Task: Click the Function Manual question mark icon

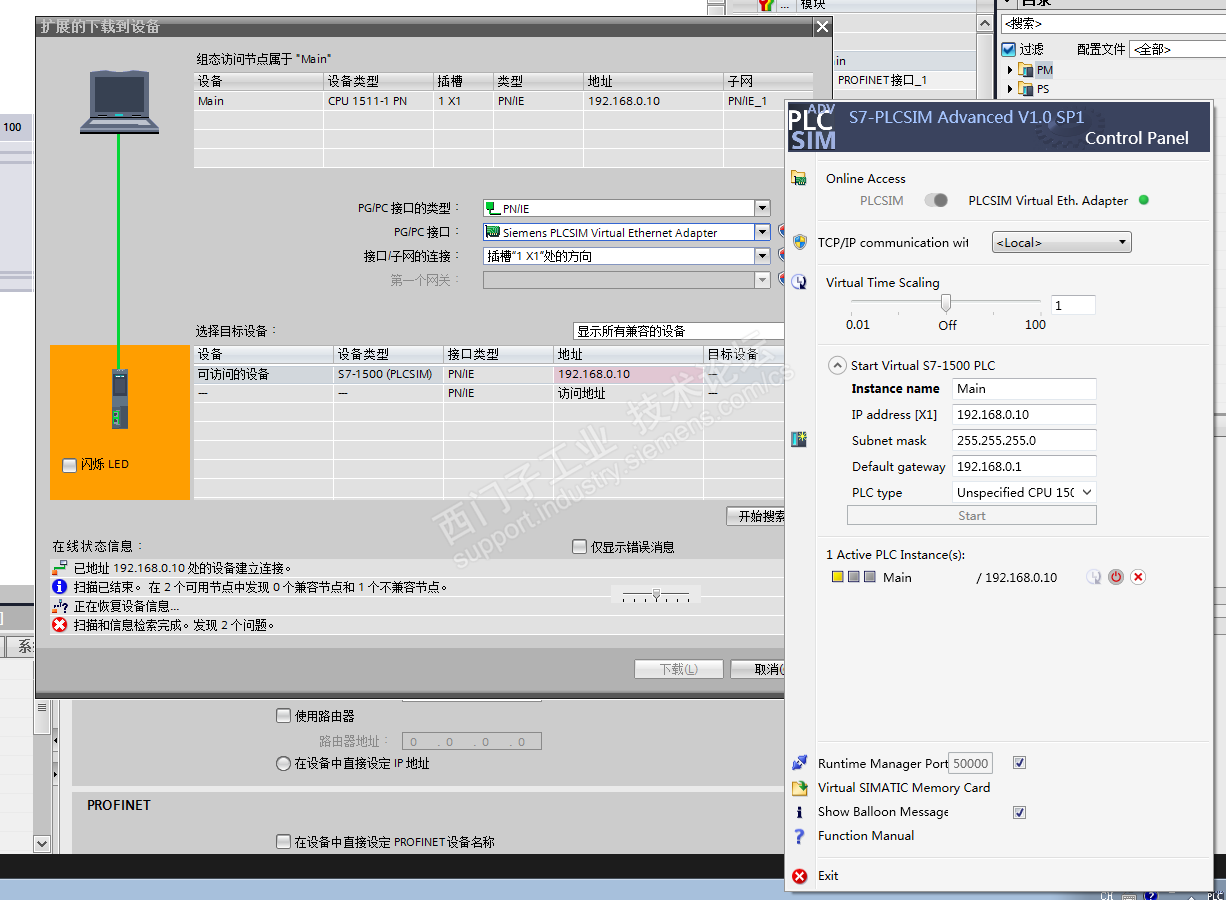Action: click(799, 836)
